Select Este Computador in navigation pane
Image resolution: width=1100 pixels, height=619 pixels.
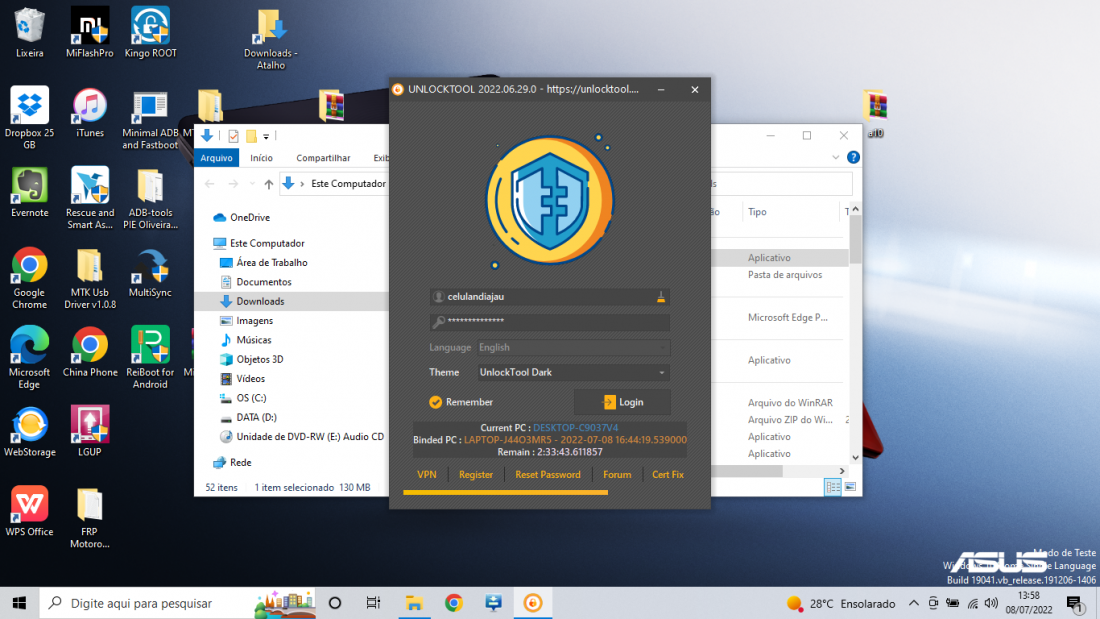(267, 244)
